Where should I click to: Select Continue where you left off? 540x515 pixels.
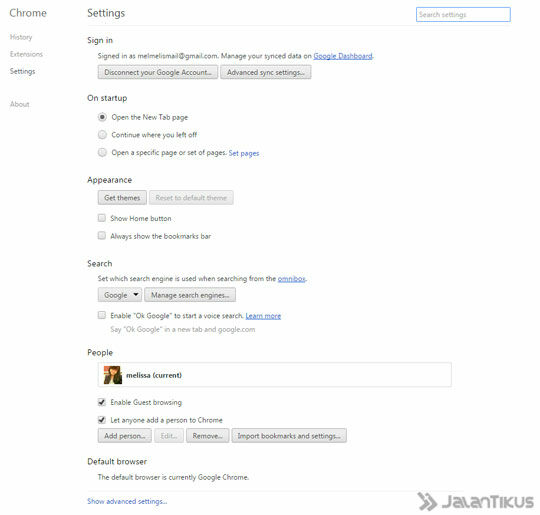(x=102, y=135)
